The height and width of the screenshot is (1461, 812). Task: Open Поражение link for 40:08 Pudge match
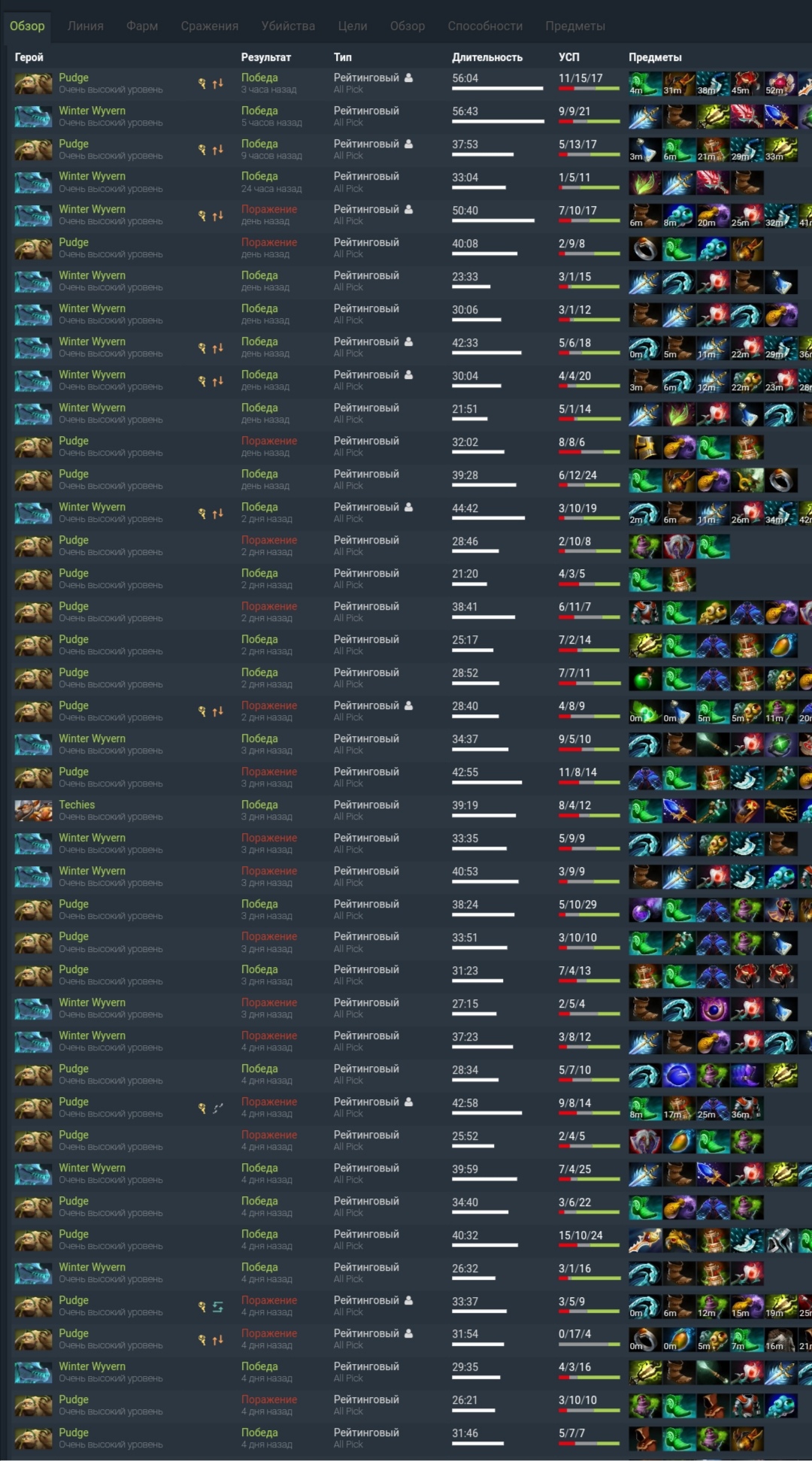click(x=269, y=242)
